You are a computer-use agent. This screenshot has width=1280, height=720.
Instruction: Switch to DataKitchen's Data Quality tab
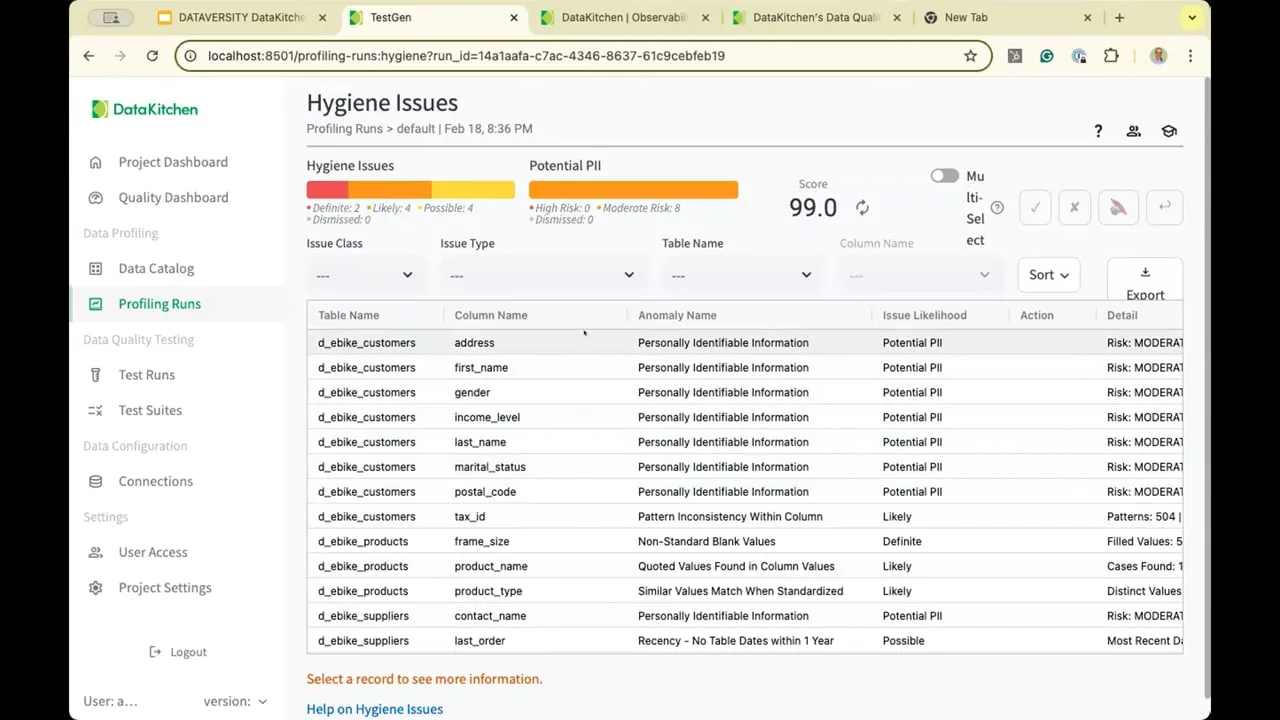click(816, 18)
